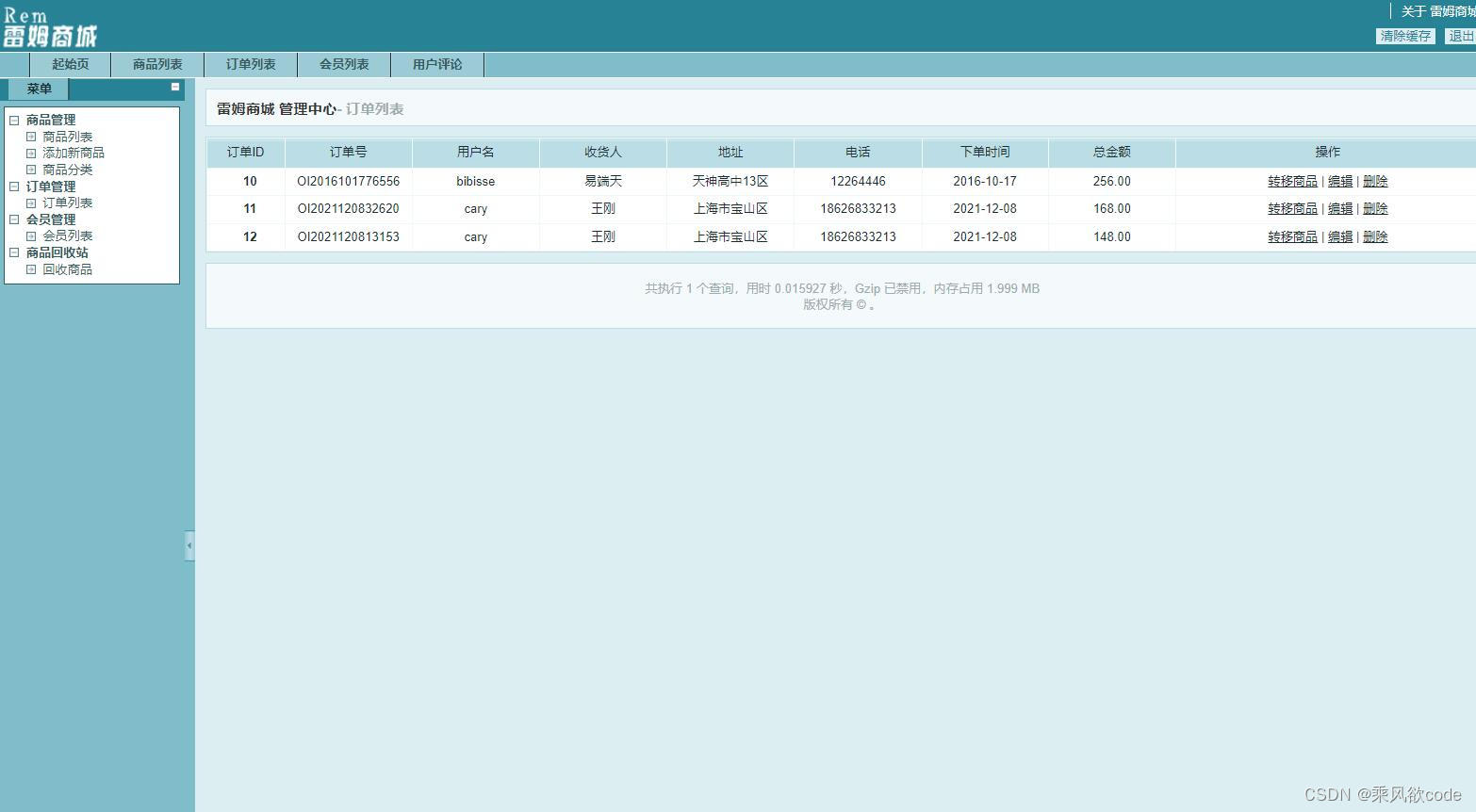
Task: Click the Rem 雷姆商城 logo
Action: (50, 28)
